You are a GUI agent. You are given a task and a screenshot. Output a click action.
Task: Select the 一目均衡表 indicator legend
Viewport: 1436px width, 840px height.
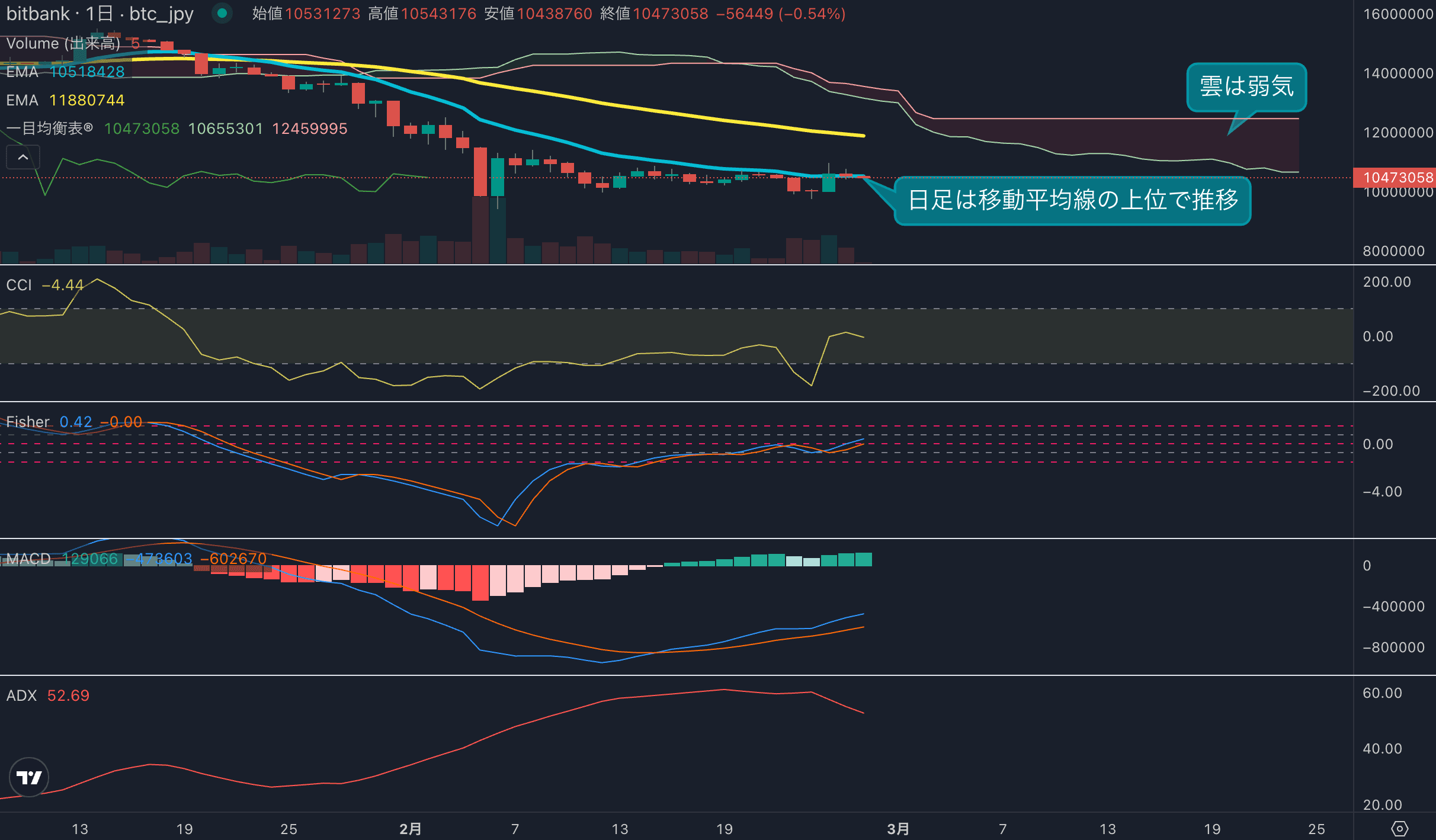(x=50, y=129)
